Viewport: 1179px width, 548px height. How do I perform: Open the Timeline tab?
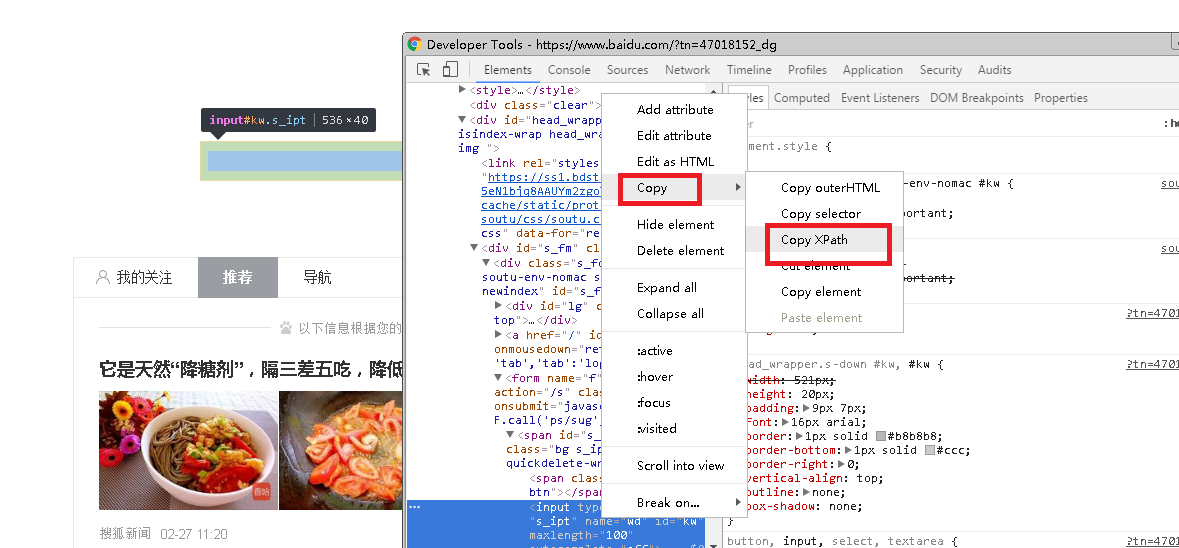[x=749, y=70]
